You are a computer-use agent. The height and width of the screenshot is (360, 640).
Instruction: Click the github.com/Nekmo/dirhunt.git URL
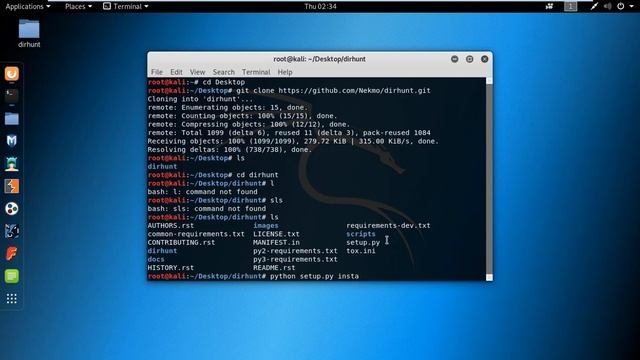[354, 91]
